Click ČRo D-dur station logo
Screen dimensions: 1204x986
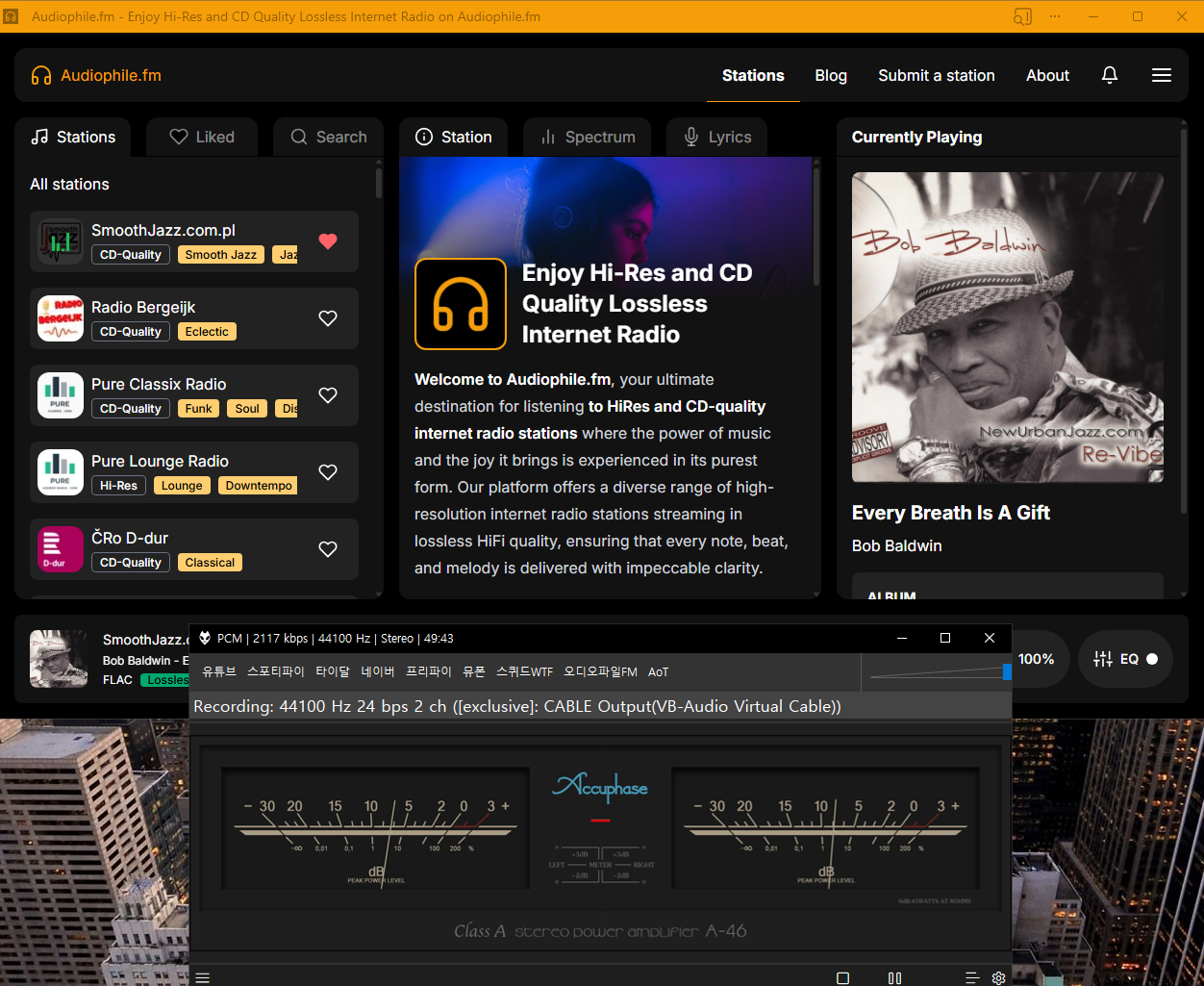tap(61, 549)
